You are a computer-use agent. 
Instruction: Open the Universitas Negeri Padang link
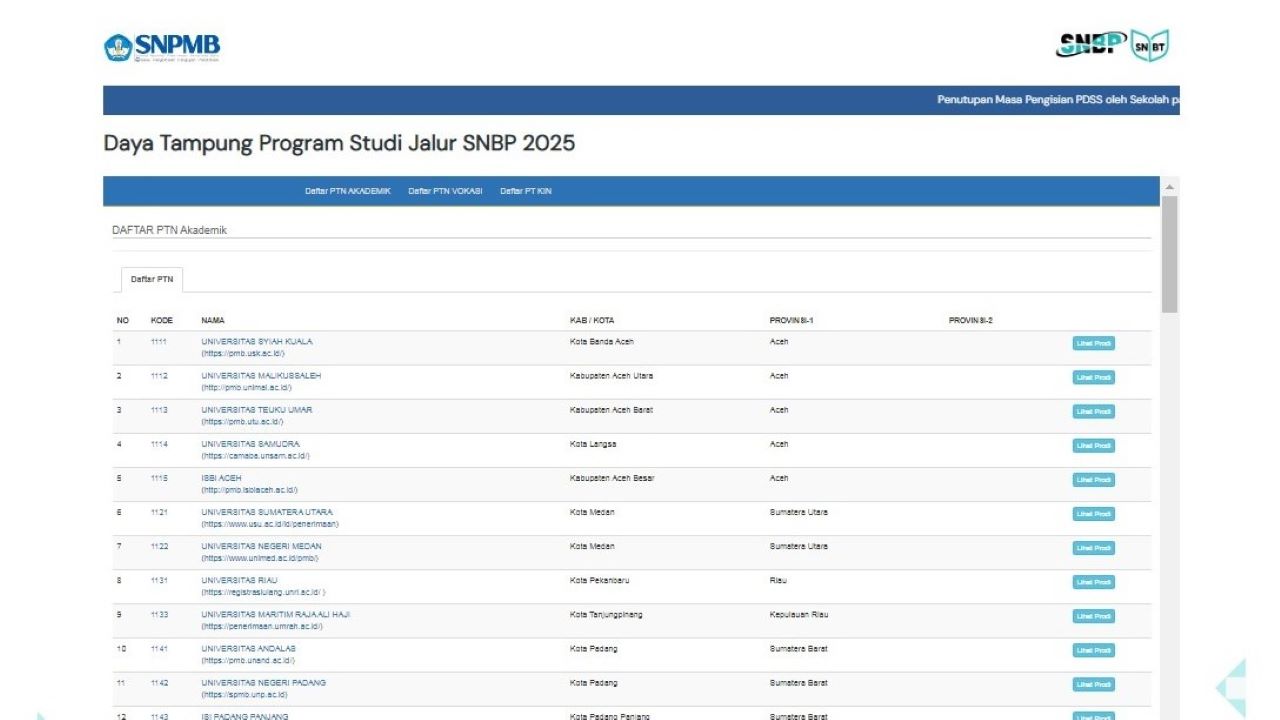point(263,682)
